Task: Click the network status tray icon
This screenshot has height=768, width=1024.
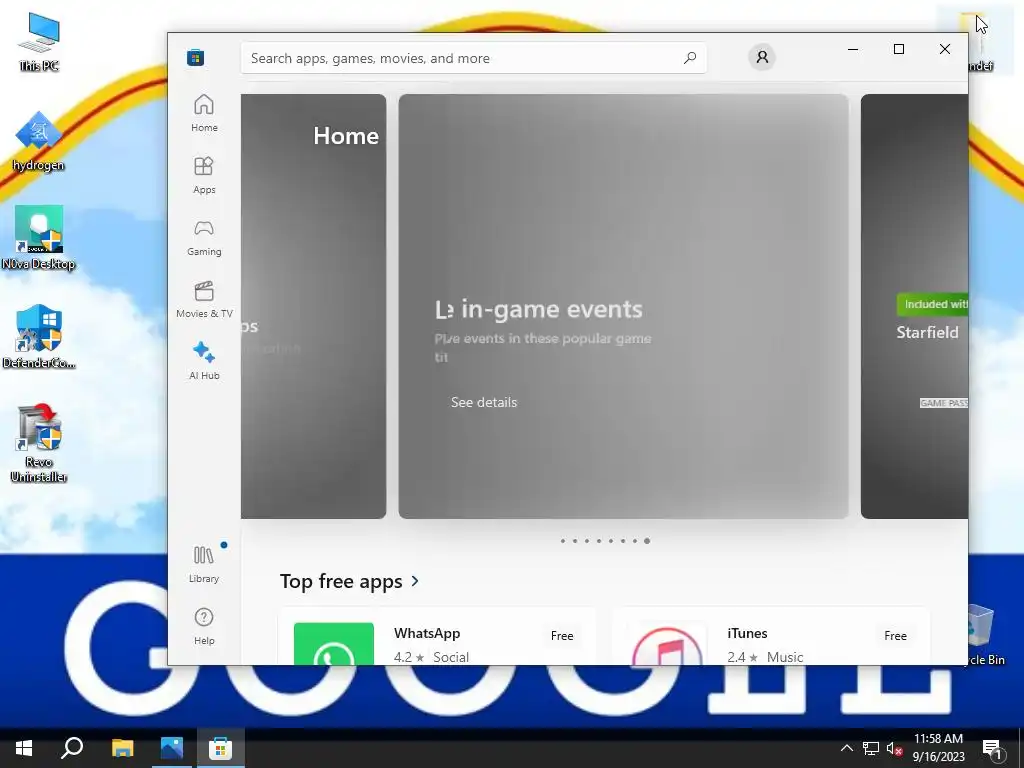Action: (x=871, y=748)
